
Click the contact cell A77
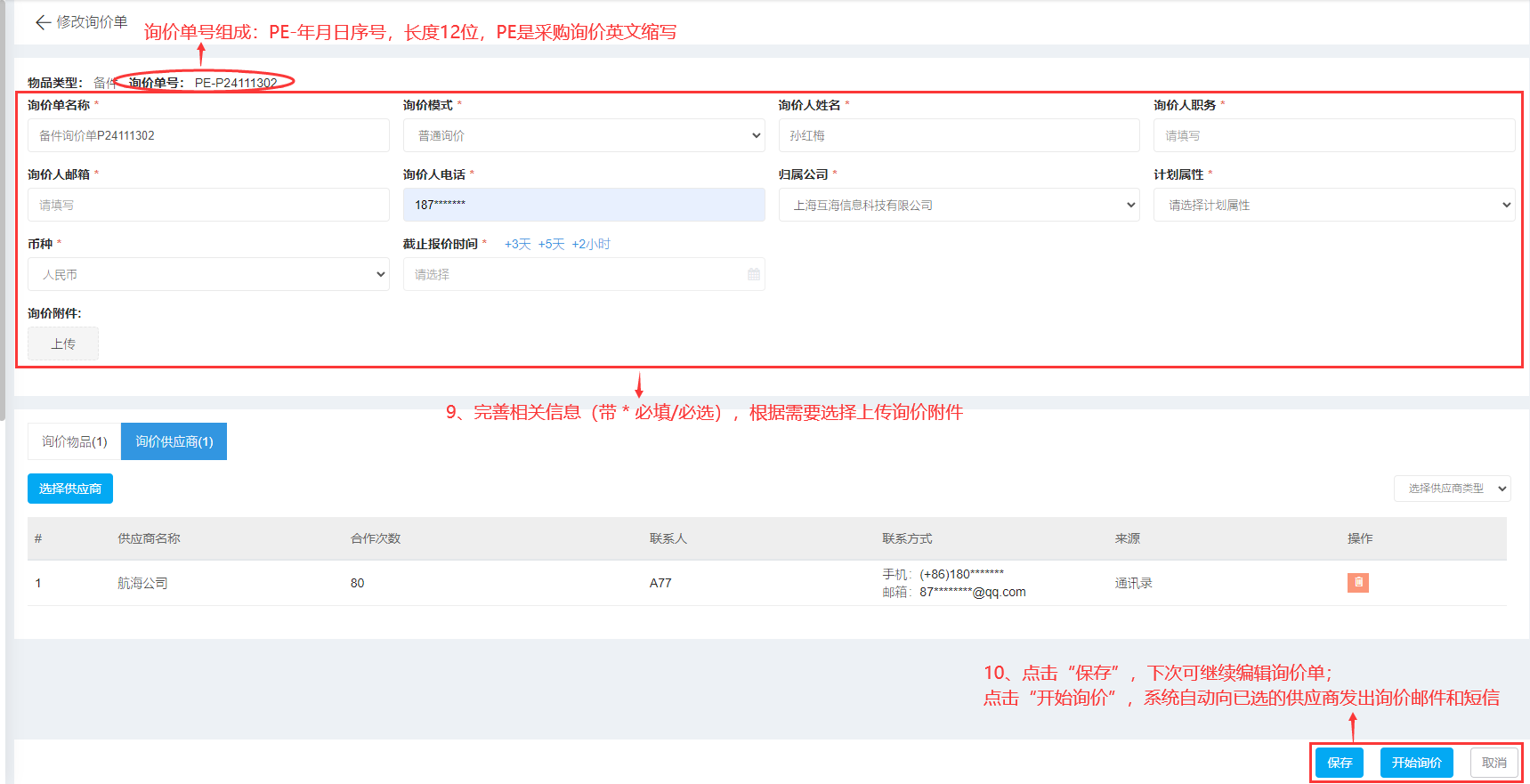click(660, 583)
